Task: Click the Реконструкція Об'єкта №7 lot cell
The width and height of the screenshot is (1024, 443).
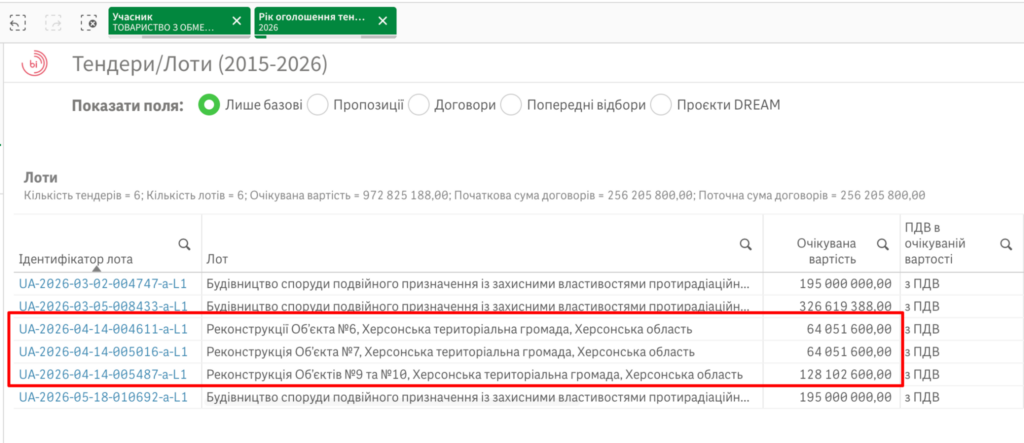Action: (x=482, y=352)
